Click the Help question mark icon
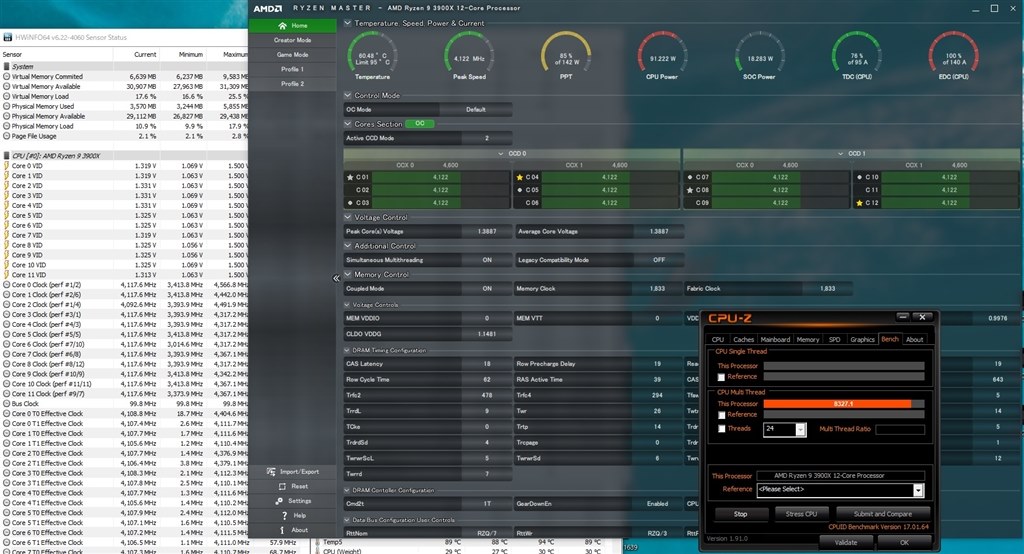Viewport: 1024px width, 554px height. tap(285, 515)
